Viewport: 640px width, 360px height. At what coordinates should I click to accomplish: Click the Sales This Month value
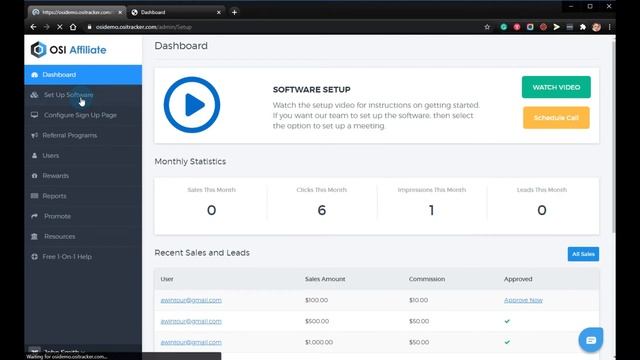pos(211,210)
